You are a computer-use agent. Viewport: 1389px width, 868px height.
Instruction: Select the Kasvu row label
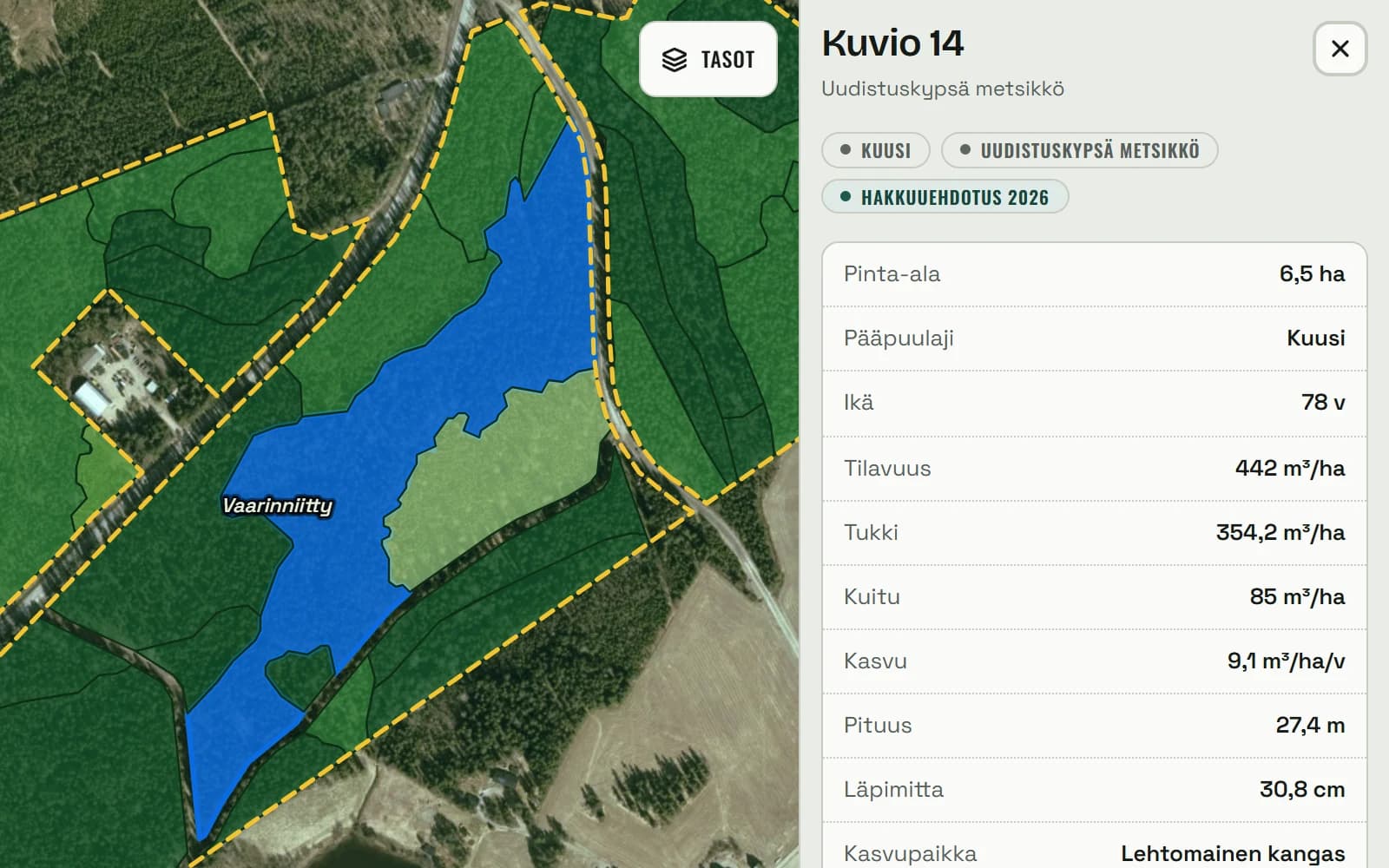click(x=875, y=661)
